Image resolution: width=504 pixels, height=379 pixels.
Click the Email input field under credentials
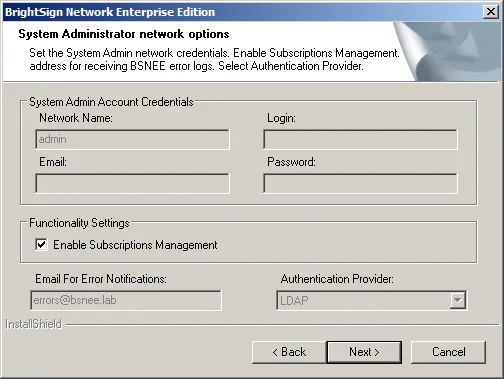(132, 183)
